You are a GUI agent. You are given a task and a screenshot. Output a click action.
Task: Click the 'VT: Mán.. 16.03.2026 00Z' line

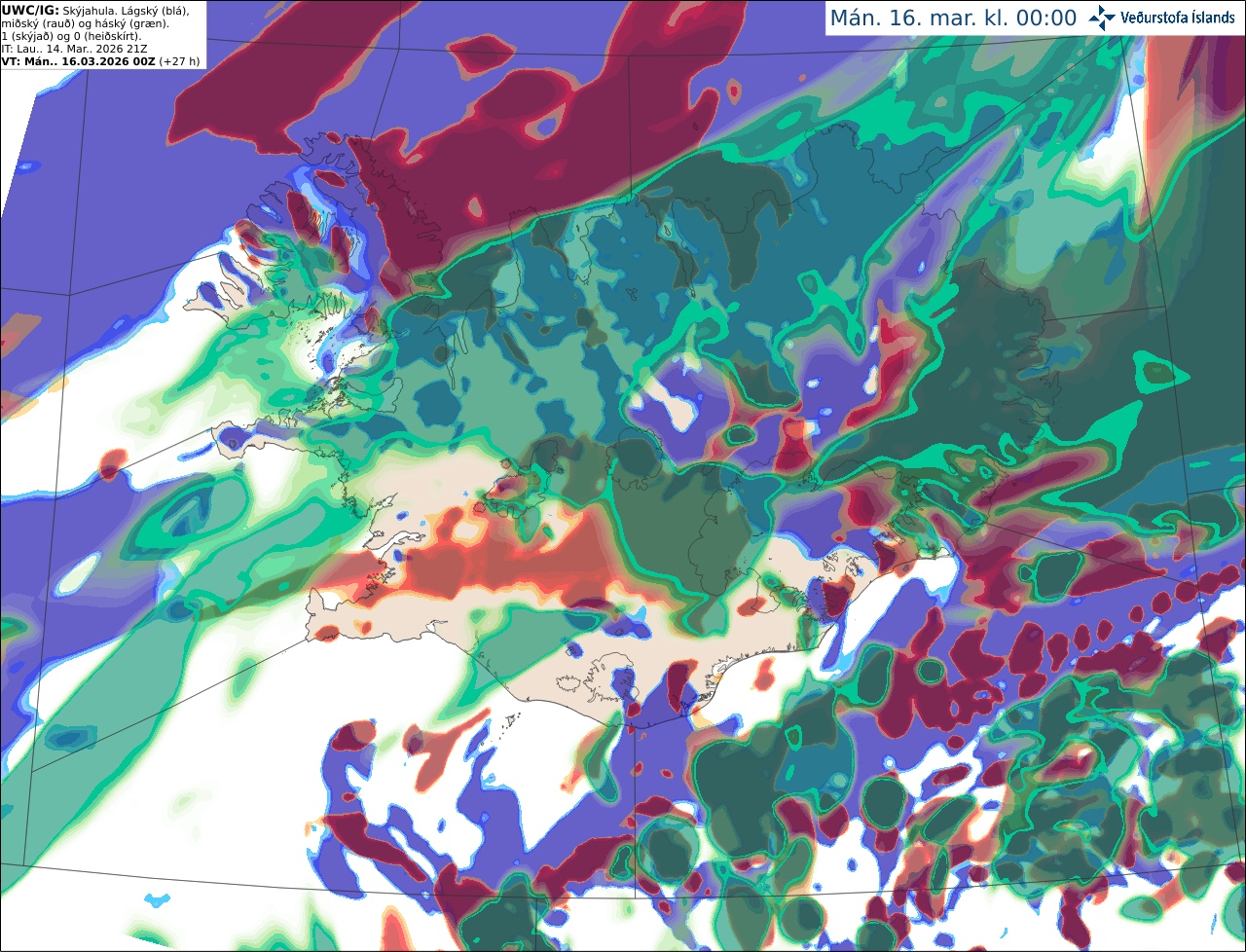click(78, 60)
